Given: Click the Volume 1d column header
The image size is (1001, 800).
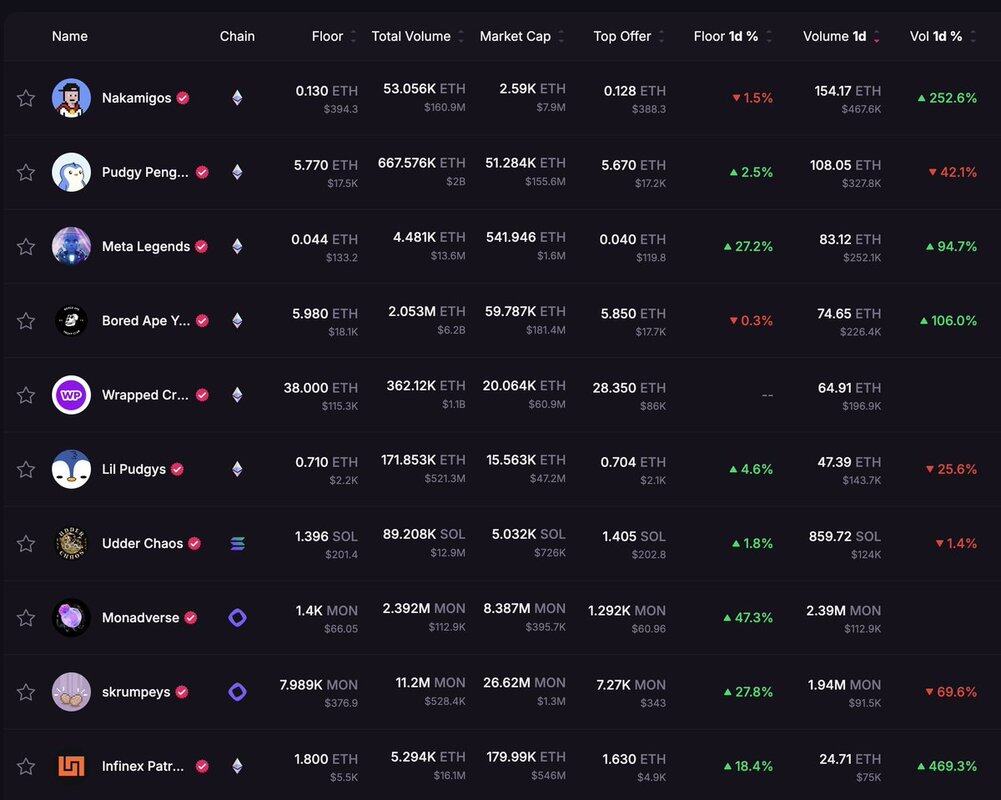Looking at the screenshot, I should coord(834,36).
